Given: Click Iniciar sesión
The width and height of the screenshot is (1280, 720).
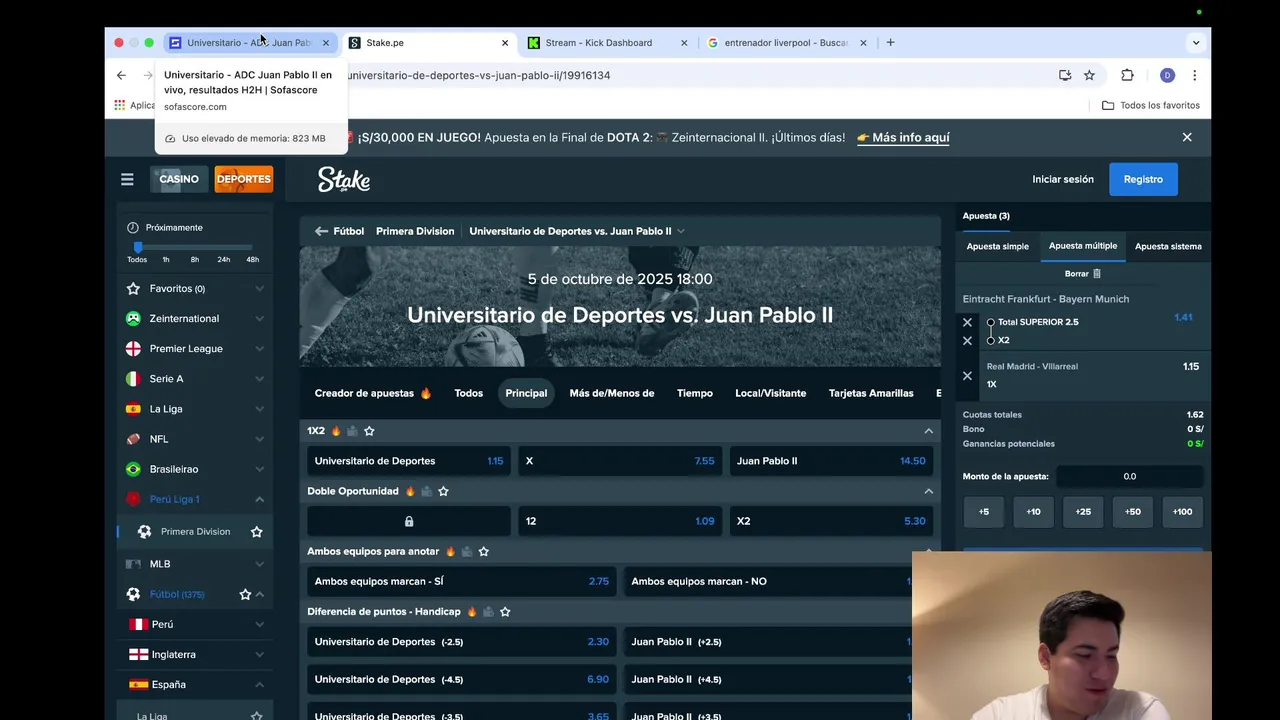Looking at the screenshot, I should pos(1063,179).
